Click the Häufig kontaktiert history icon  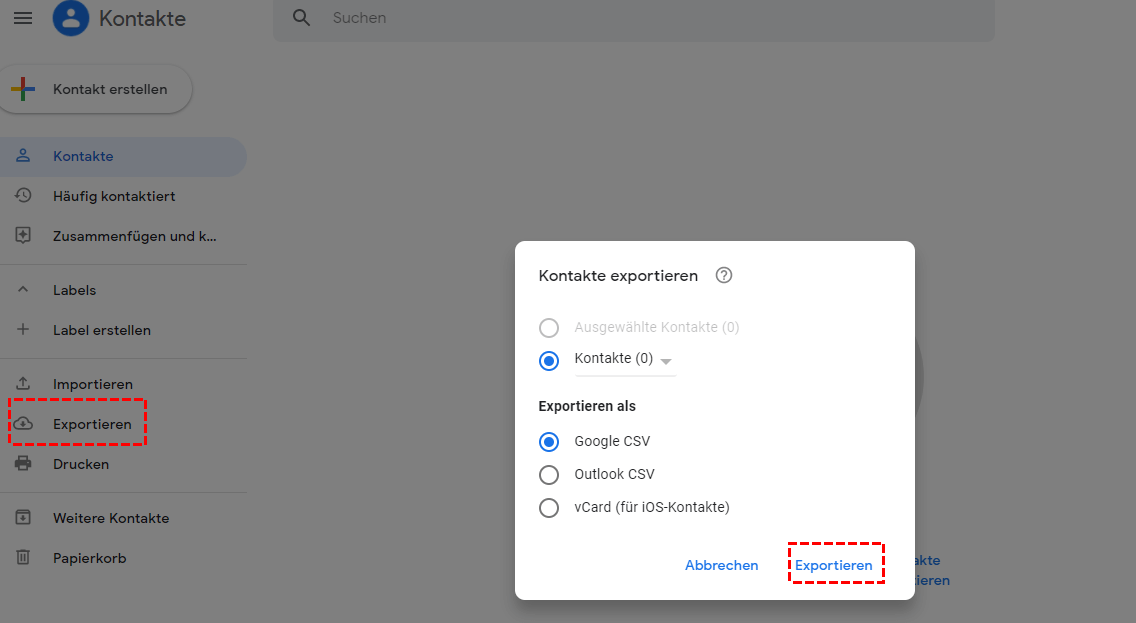[x=23, y=196]
